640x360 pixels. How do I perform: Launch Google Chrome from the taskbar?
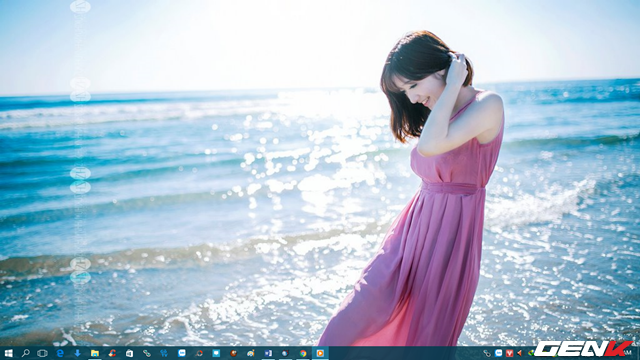(303, 353)
